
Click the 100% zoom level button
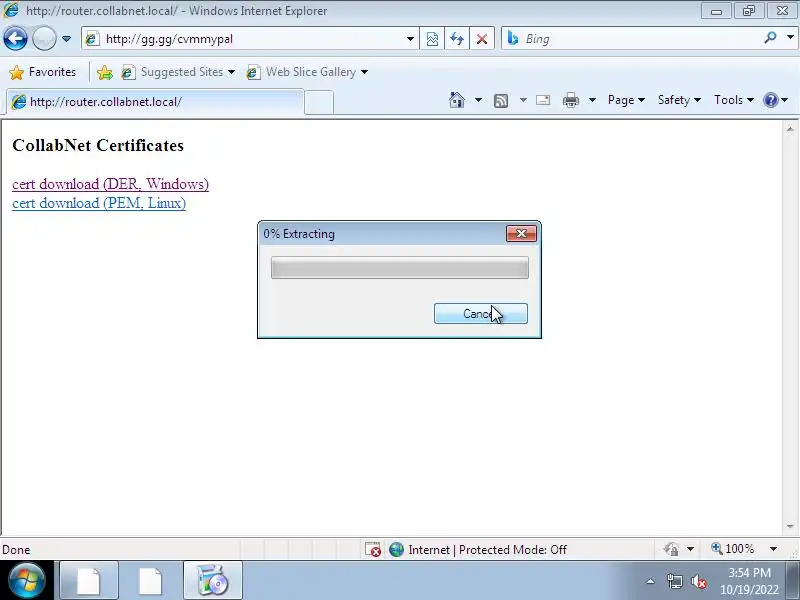pyautogui.click(x=733, y=549)
